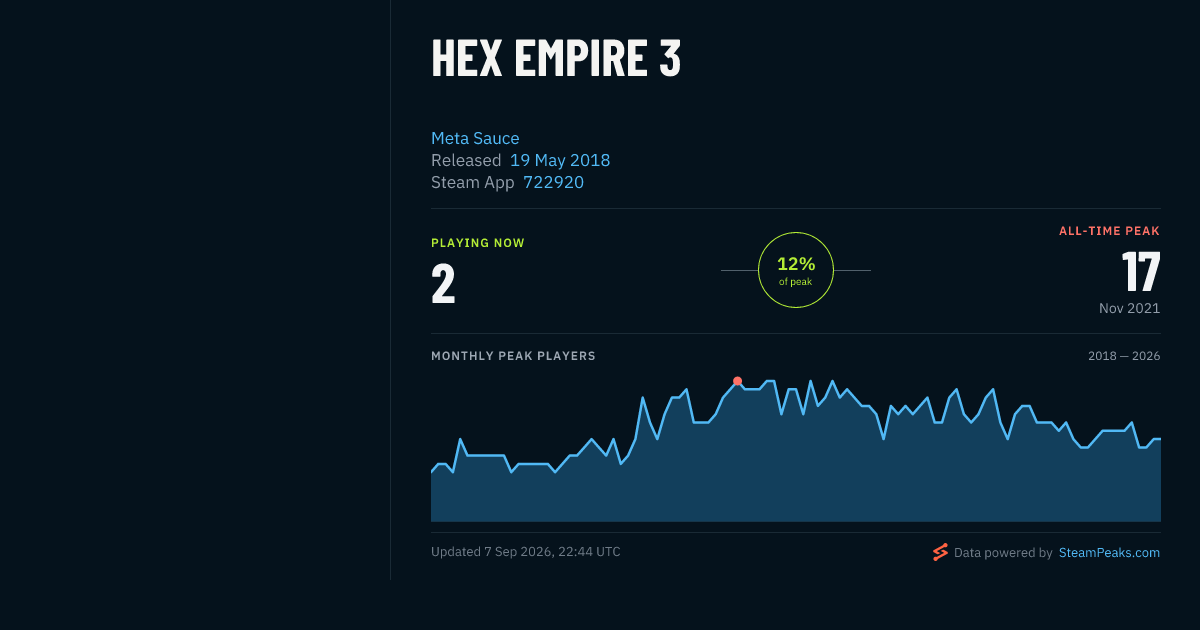The image size is (1200, 630).
Task: Click the Playing Now green label
Action: (x=478, y=243)
